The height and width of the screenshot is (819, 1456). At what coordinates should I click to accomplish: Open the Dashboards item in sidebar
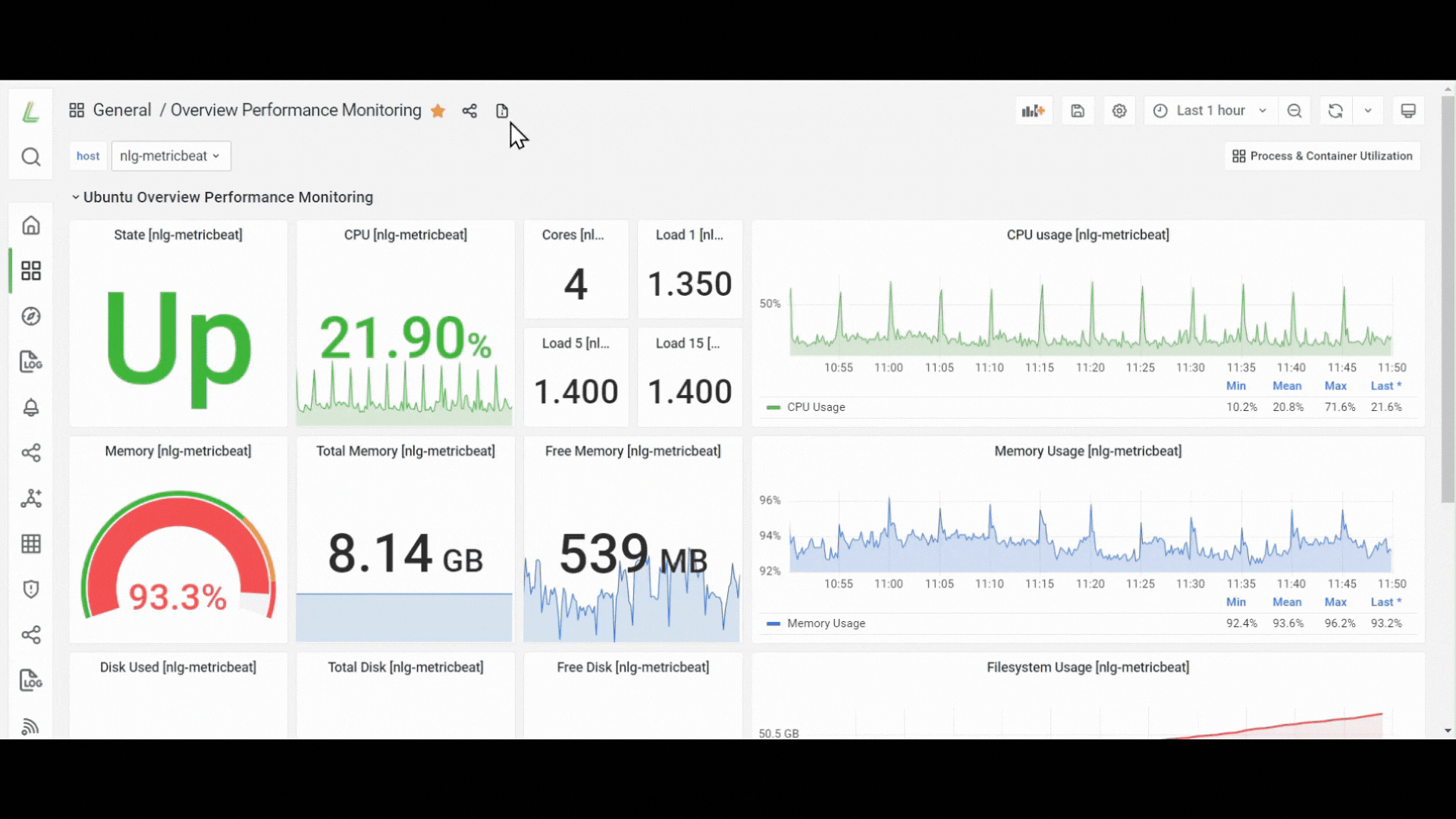click(x=30, y=271)
